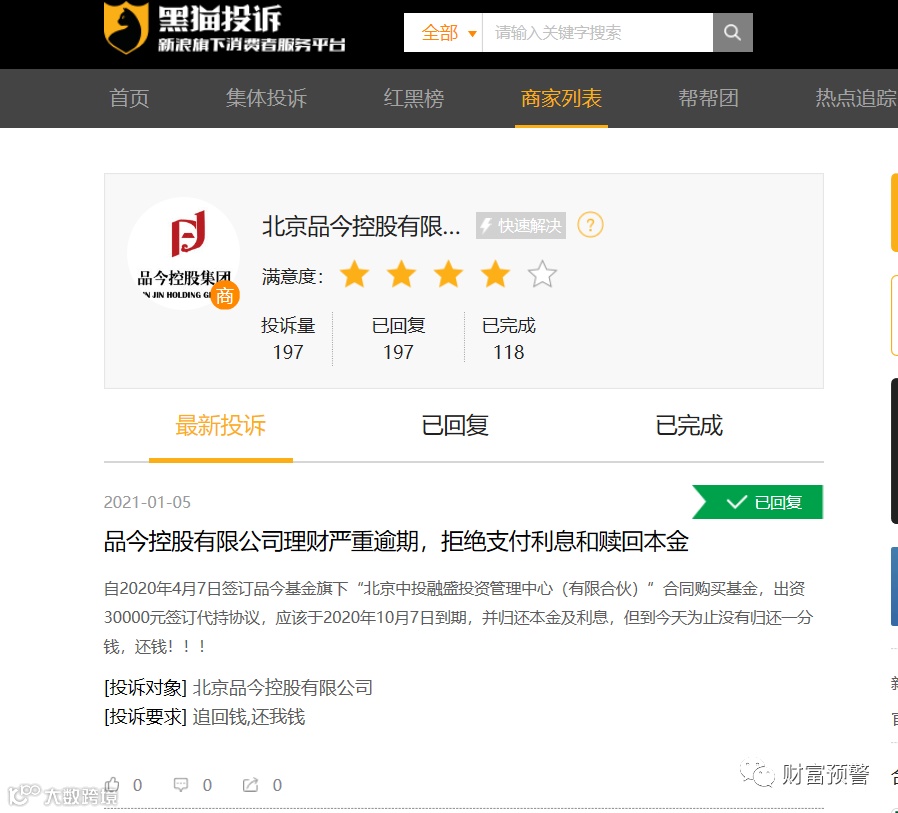This screenshot has height=813, width=898.
Task: Open complaint titled 品今控股有限公司理财严重逾期
Action: point(396,542)
